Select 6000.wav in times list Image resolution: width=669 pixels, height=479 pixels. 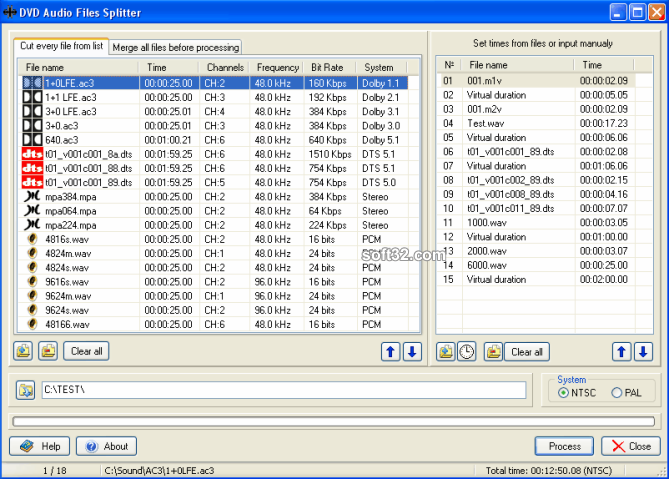click(x=487, y=265)
